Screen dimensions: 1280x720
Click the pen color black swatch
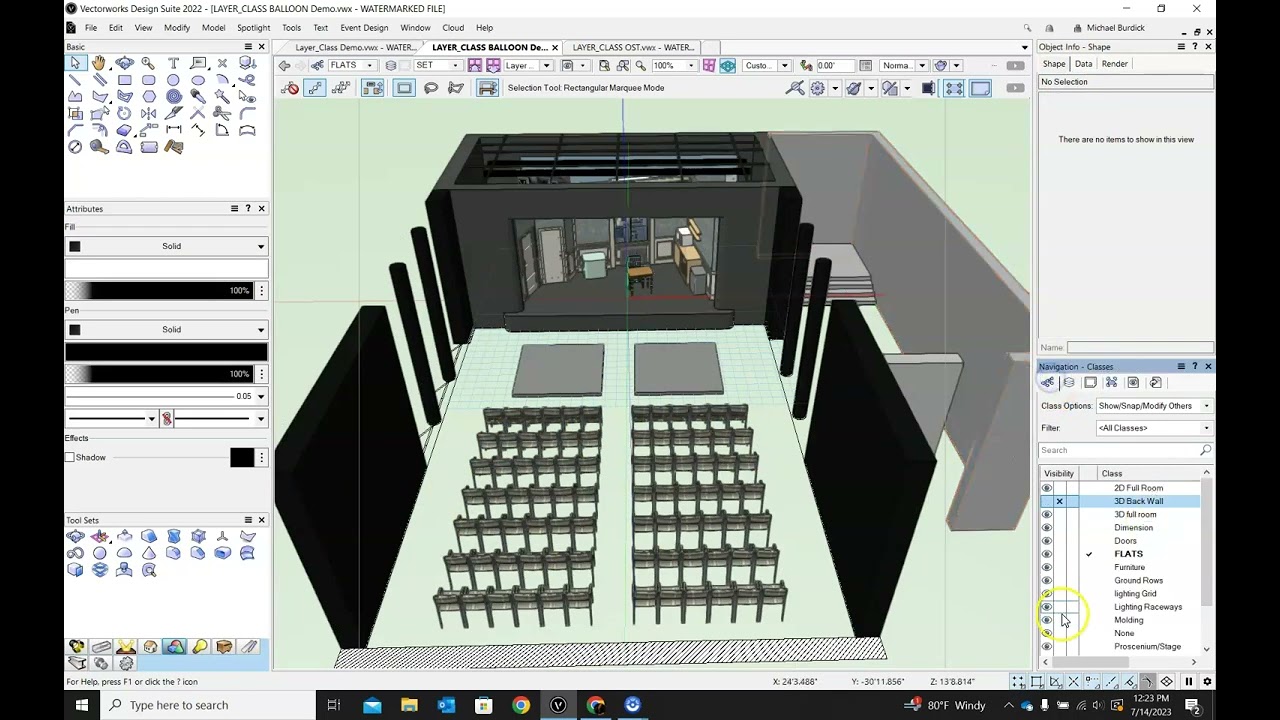(166, 351)
